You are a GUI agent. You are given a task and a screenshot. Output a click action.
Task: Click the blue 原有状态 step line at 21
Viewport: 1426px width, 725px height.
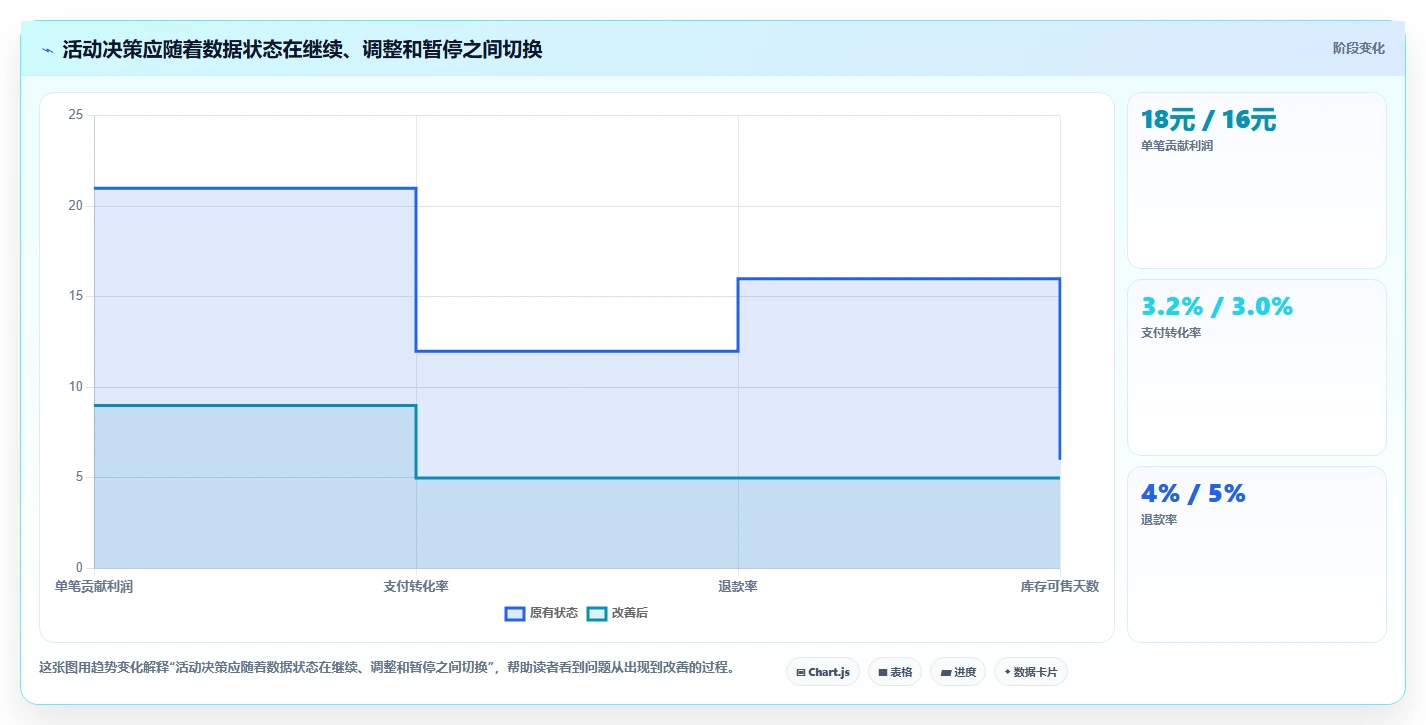pos(255,188)
